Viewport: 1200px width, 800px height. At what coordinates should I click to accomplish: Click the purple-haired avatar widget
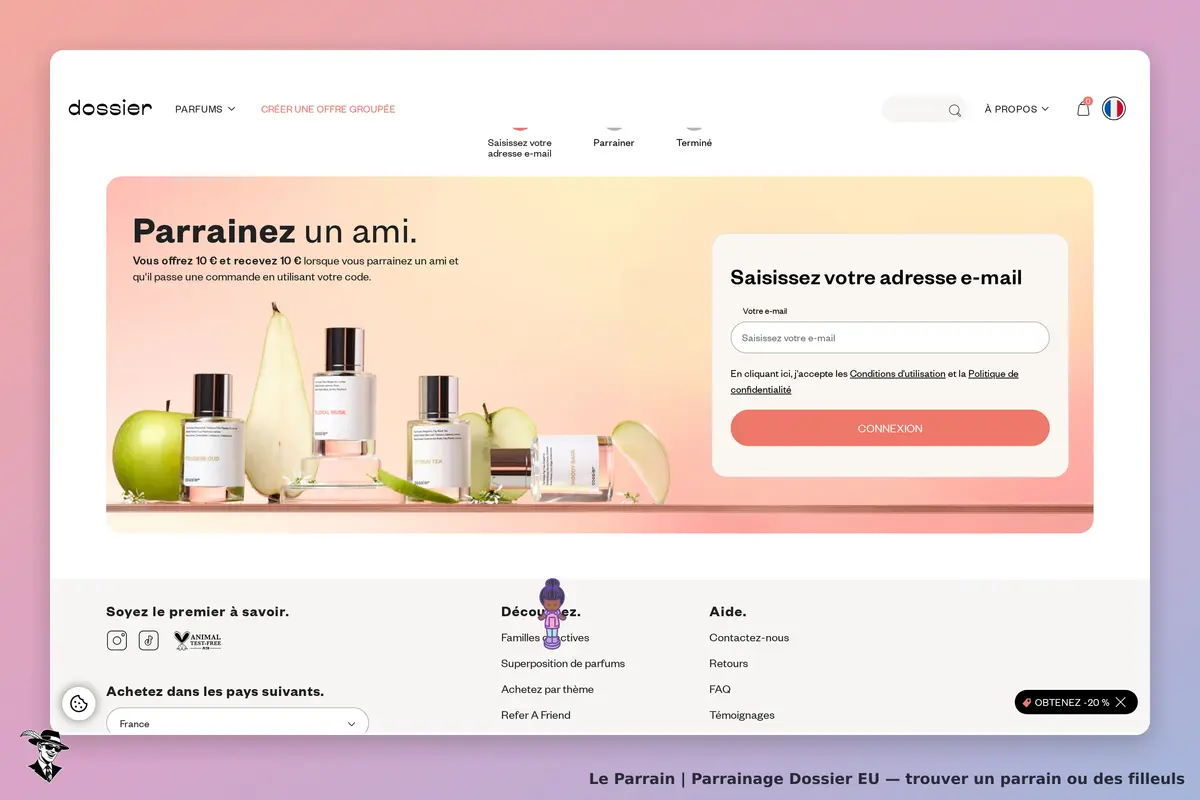552,613
